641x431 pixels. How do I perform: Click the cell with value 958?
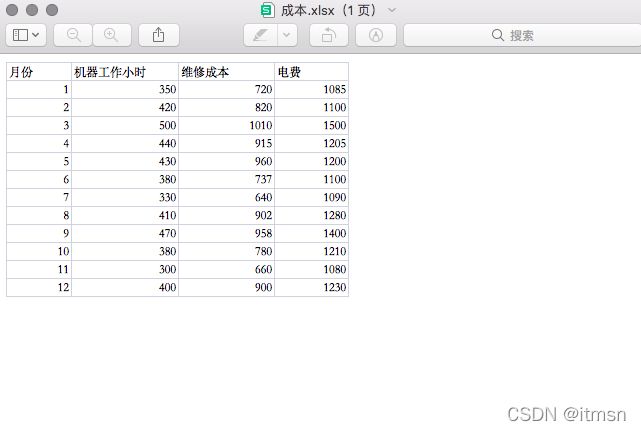pos(226,233)
